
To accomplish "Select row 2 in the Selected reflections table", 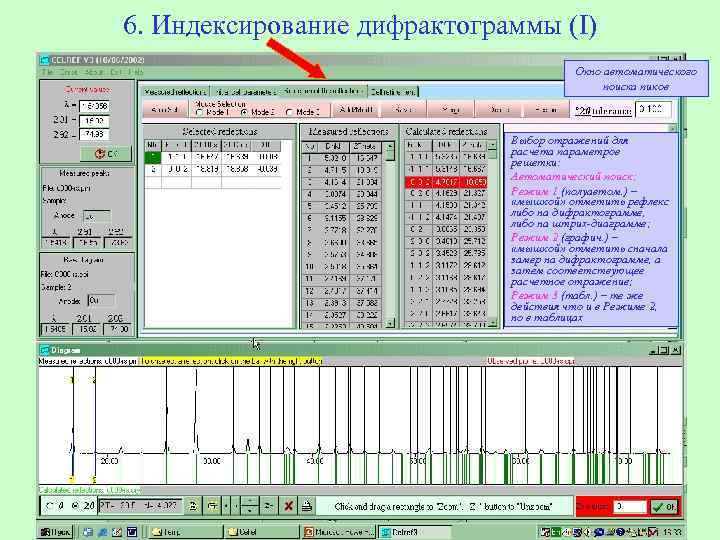I will pyautogui.click(x=213, y=169).
